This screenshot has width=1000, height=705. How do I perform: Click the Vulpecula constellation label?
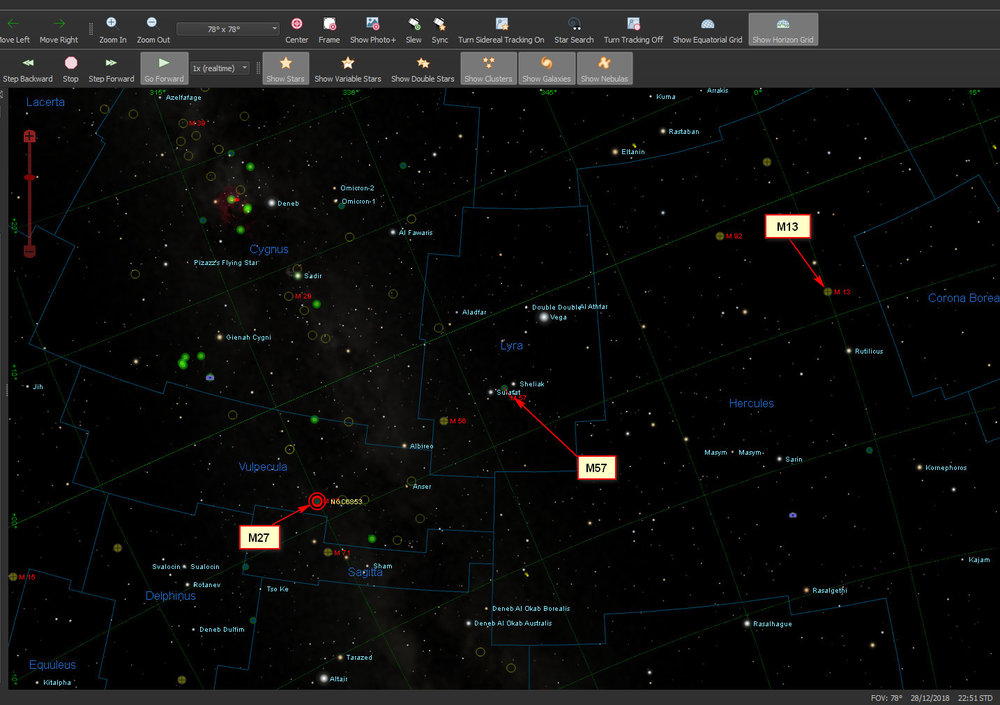click(x=263, y=466)
